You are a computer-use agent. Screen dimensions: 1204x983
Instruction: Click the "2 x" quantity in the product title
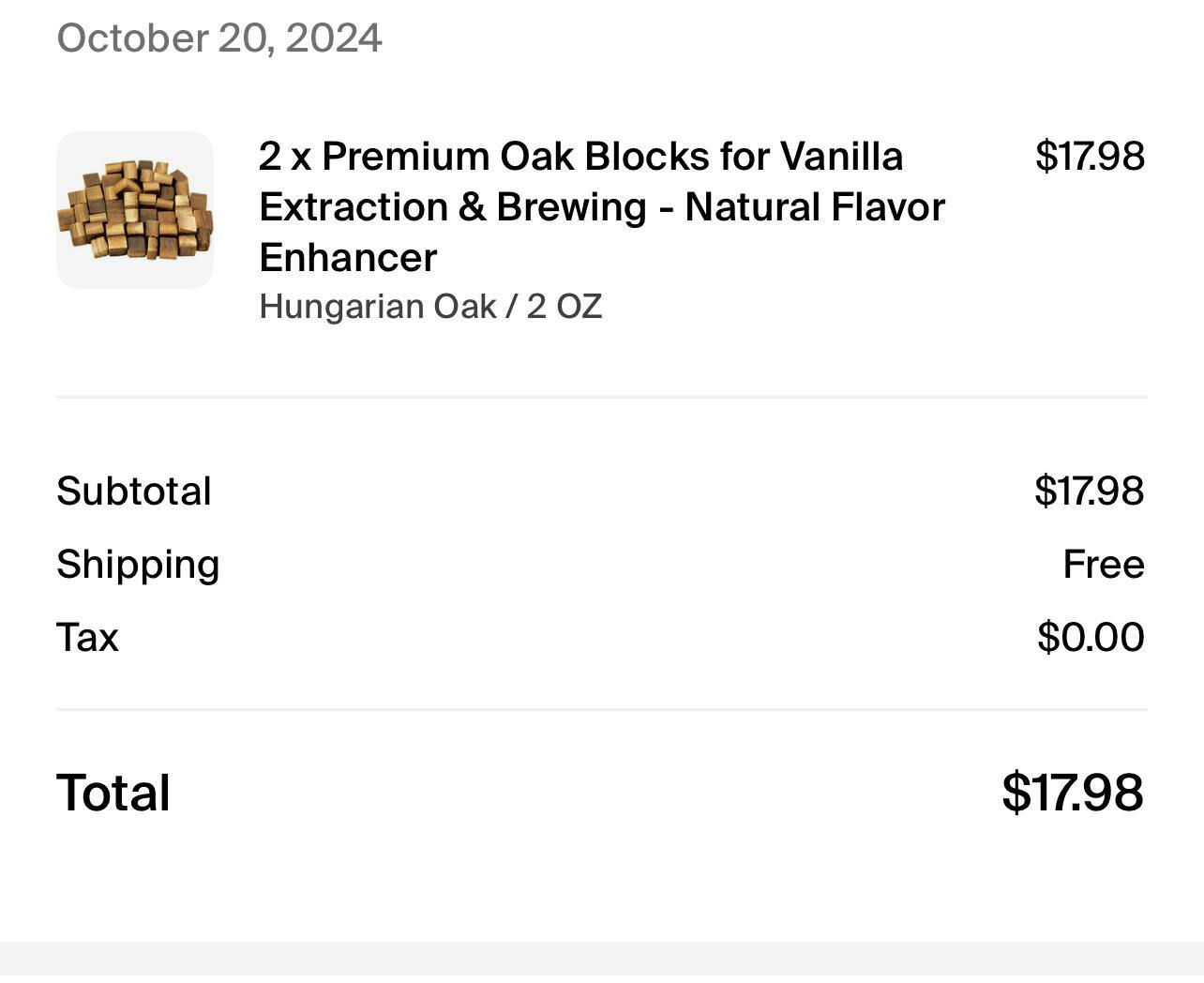[x=284, y=157]
